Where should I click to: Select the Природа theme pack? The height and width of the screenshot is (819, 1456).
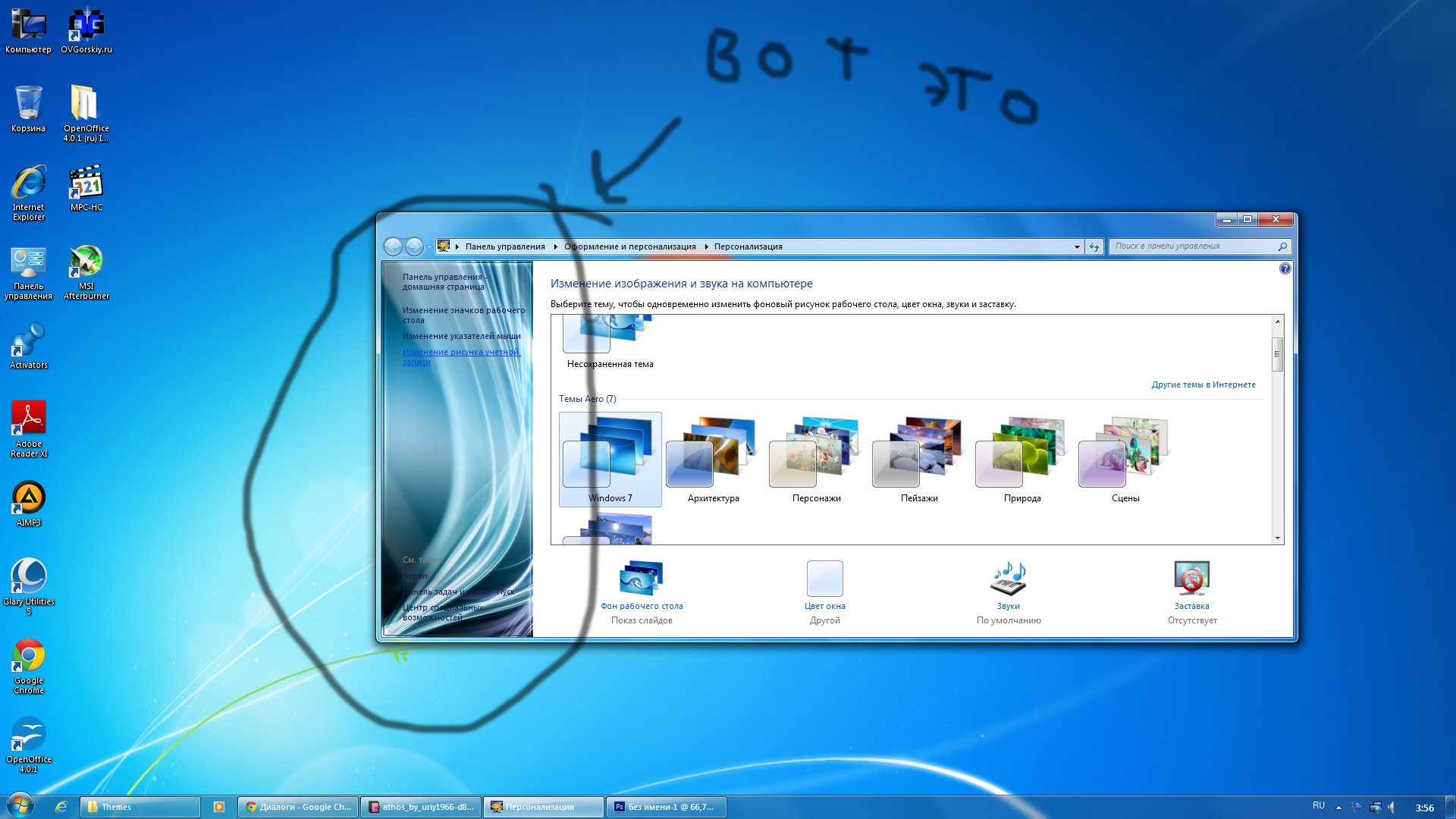pos(1021,455)
